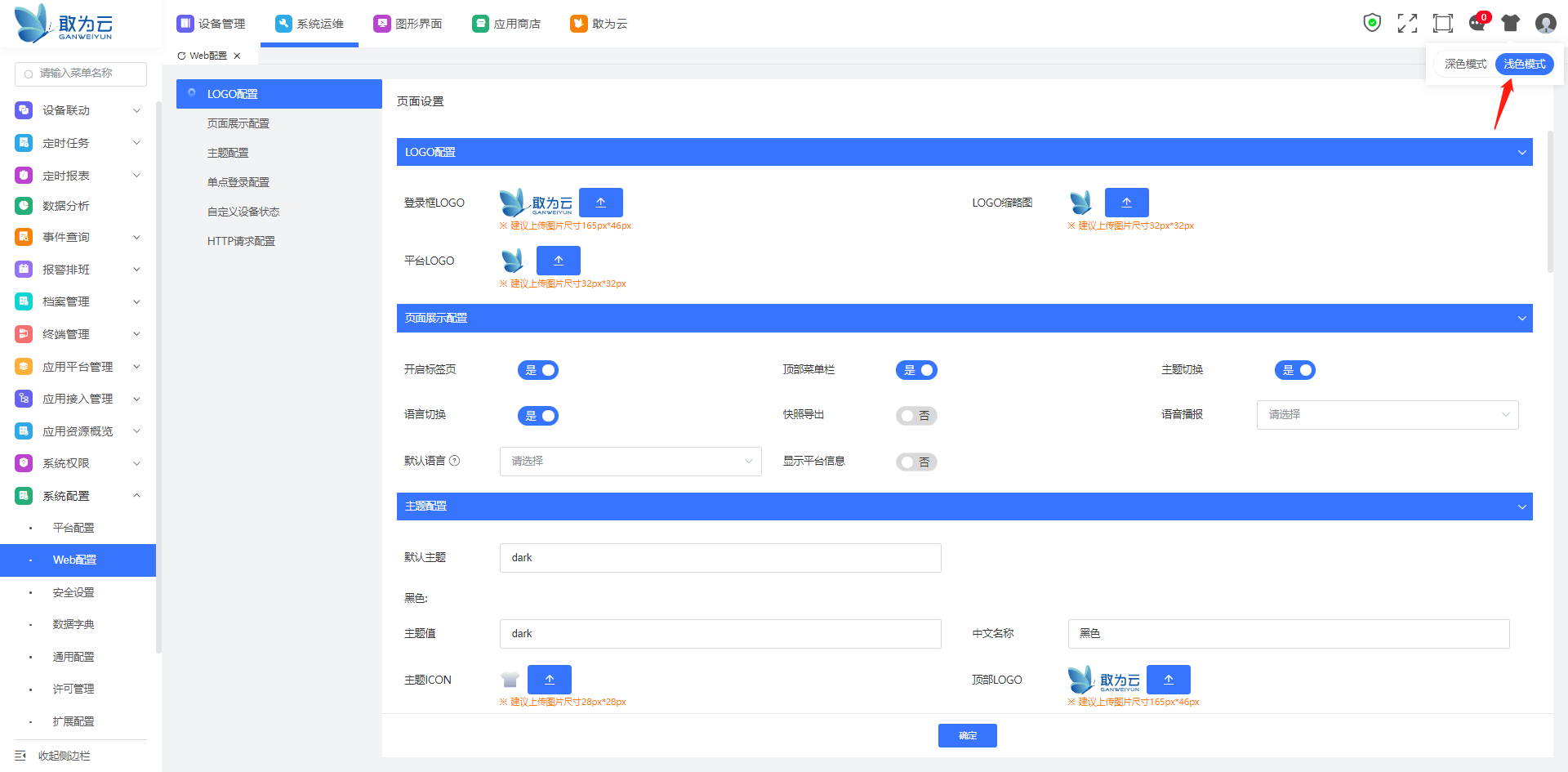The image size is (1568, 772).
Task: Upload a theme ICON image
Action: (549, 680)
